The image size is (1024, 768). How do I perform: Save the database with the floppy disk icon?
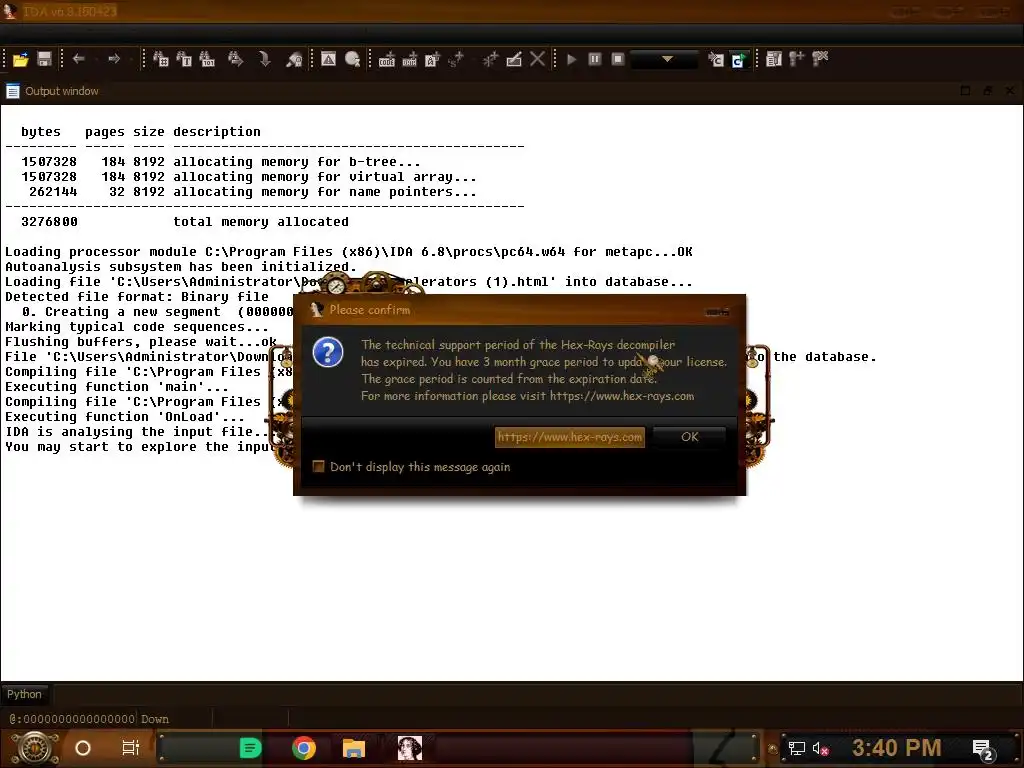pyautogui.click(x=44, y=59)
